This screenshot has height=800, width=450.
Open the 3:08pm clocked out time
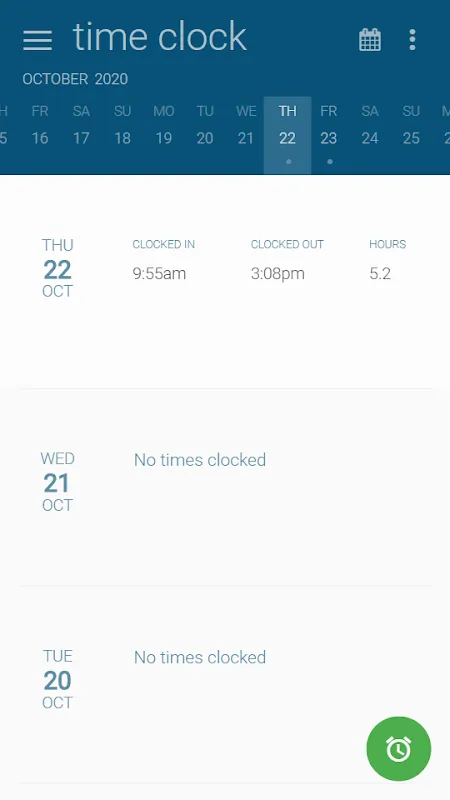tap(278, 273)
